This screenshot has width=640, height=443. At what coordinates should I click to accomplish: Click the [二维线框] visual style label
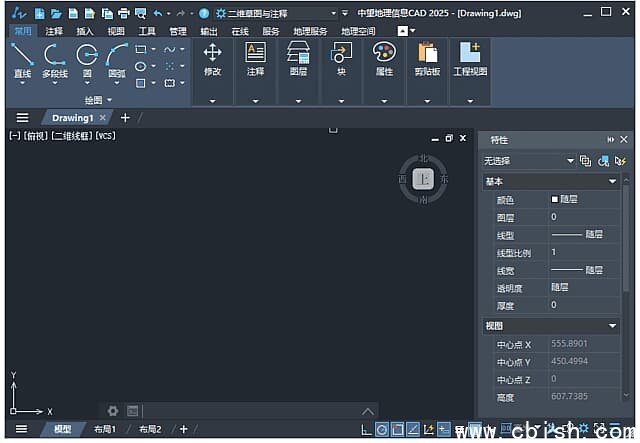72,136
